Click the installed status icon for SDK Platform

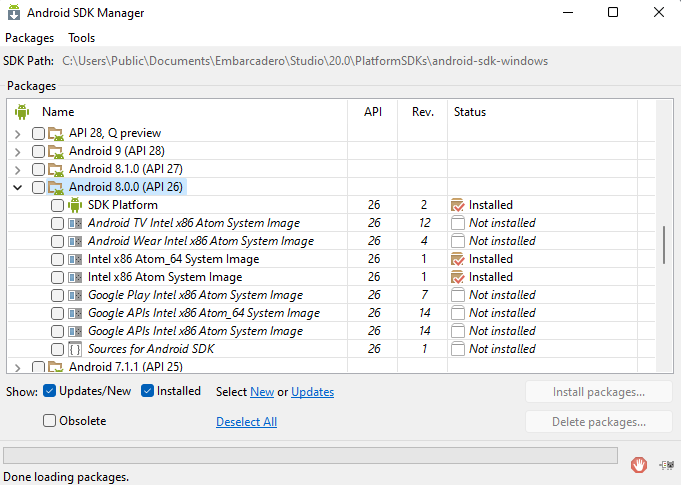[x=458, y=205]
